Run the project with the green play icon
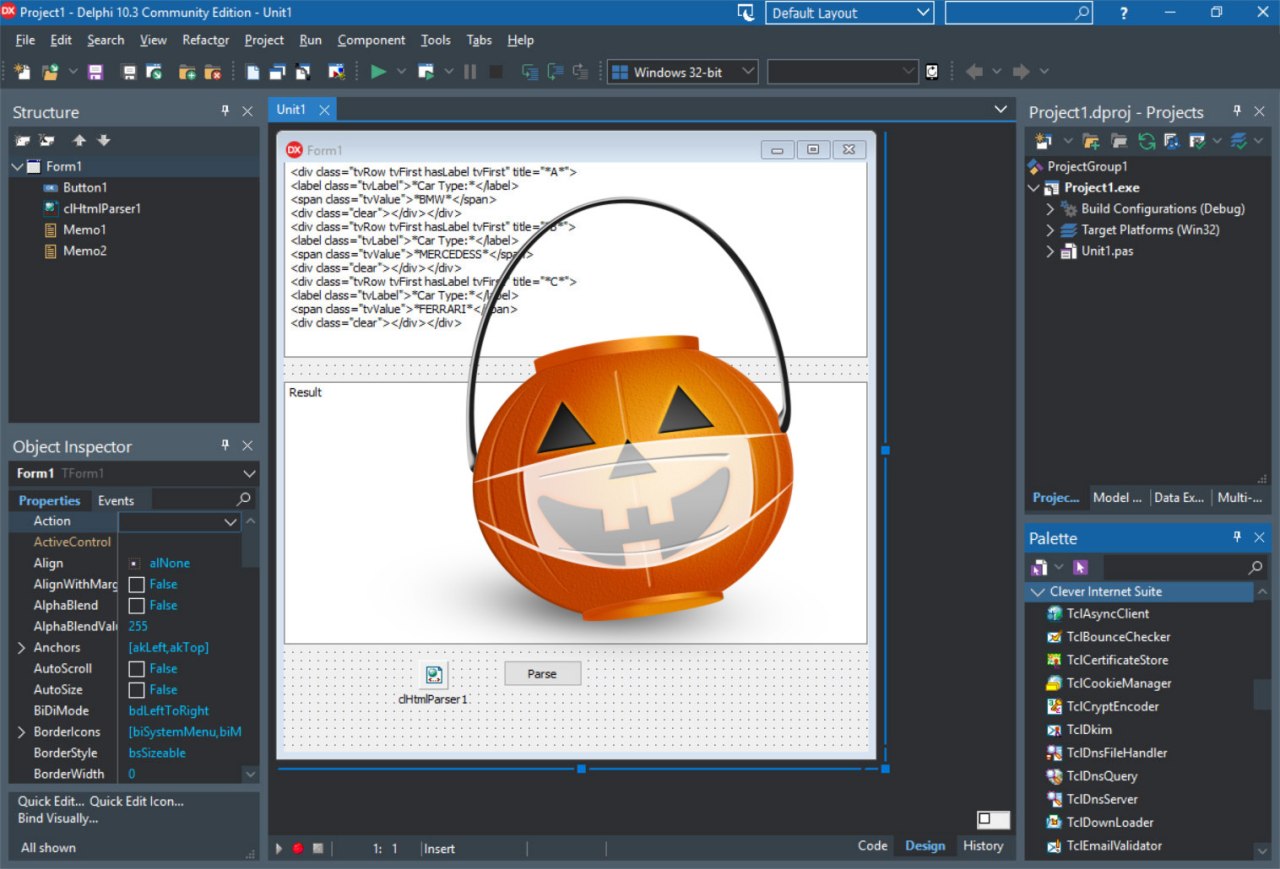1280x869 pixels. [x=378, y=72]
